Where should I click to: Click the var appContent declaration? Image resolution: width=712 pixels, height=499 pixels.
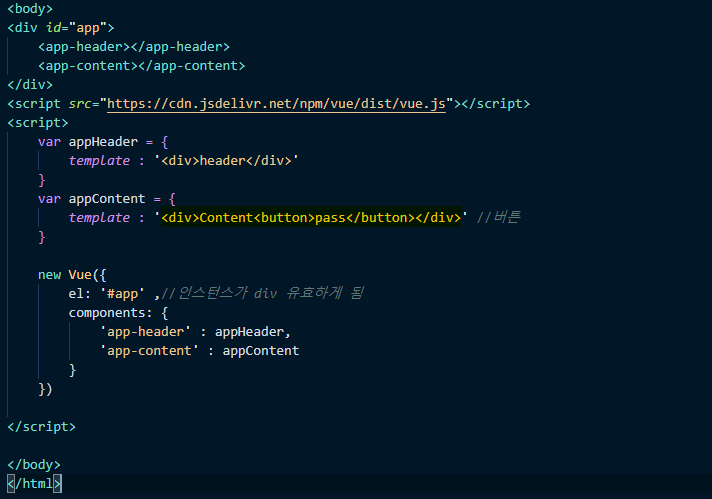107,199
